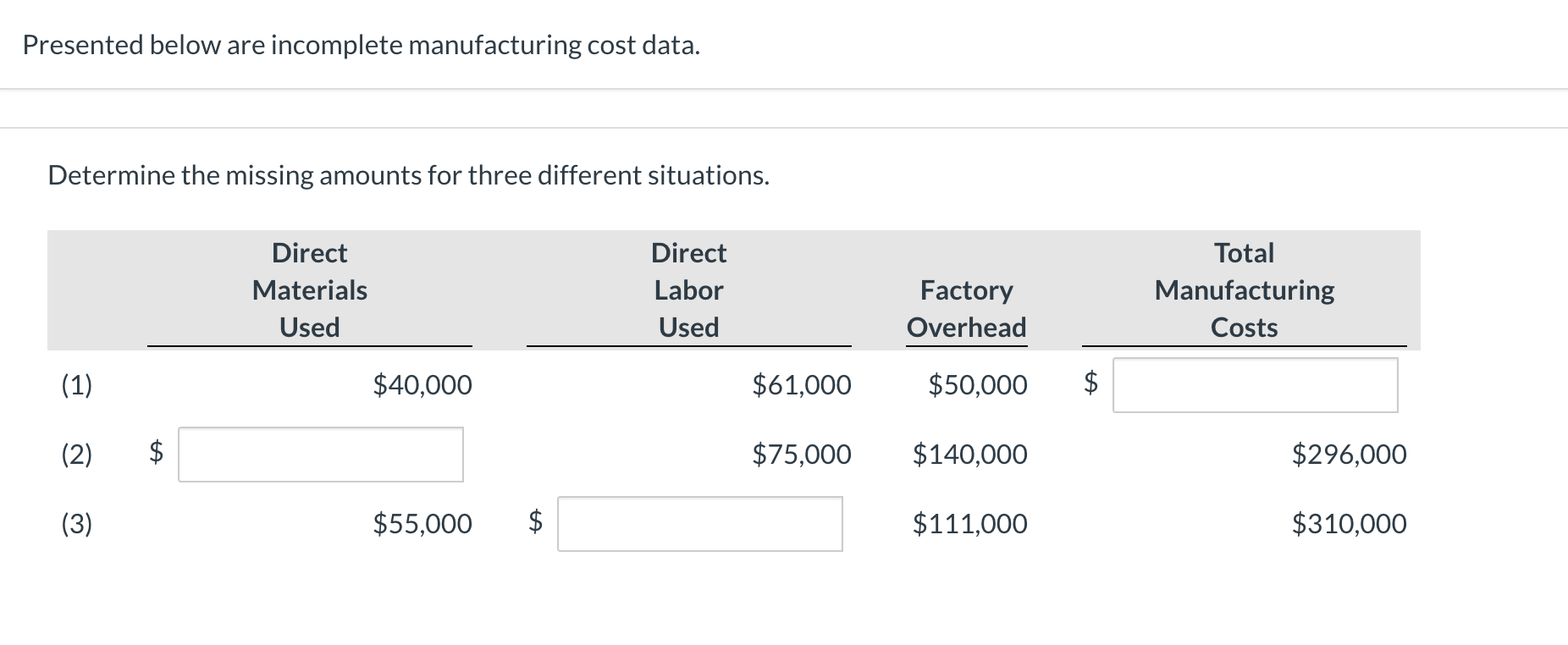Click the Direct Materials Used column header
This screenshot has height=645, width=1568.
308,290
